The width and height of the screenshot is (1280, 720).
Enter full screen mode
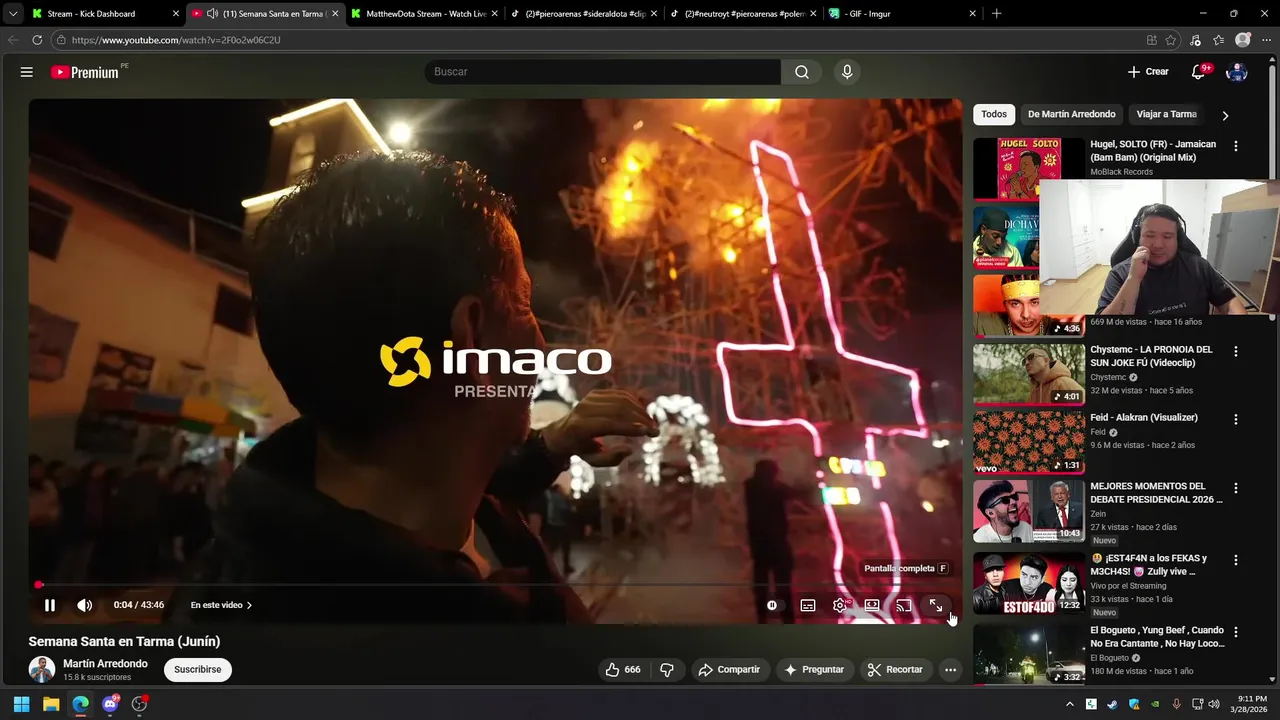point(936,605)
